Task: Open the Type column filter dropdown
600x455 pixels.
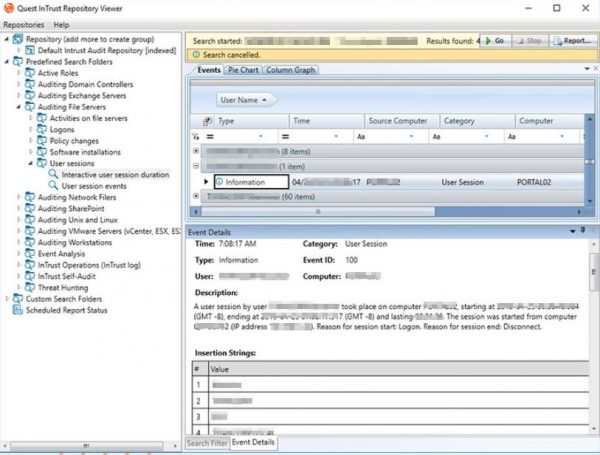Action: (261, 135)
